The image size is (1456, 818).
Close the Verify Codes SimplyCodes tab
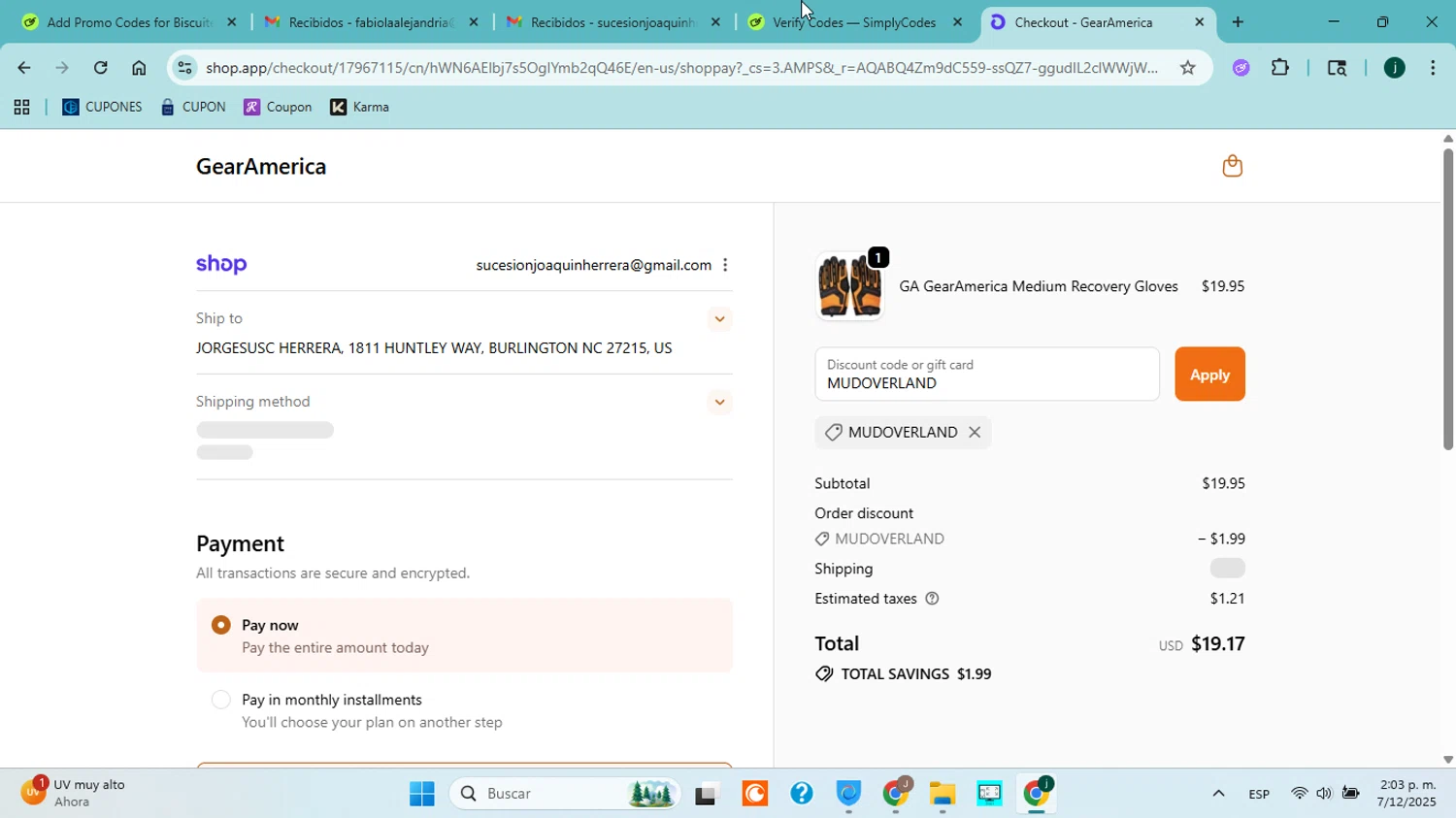tap(957, 21)
